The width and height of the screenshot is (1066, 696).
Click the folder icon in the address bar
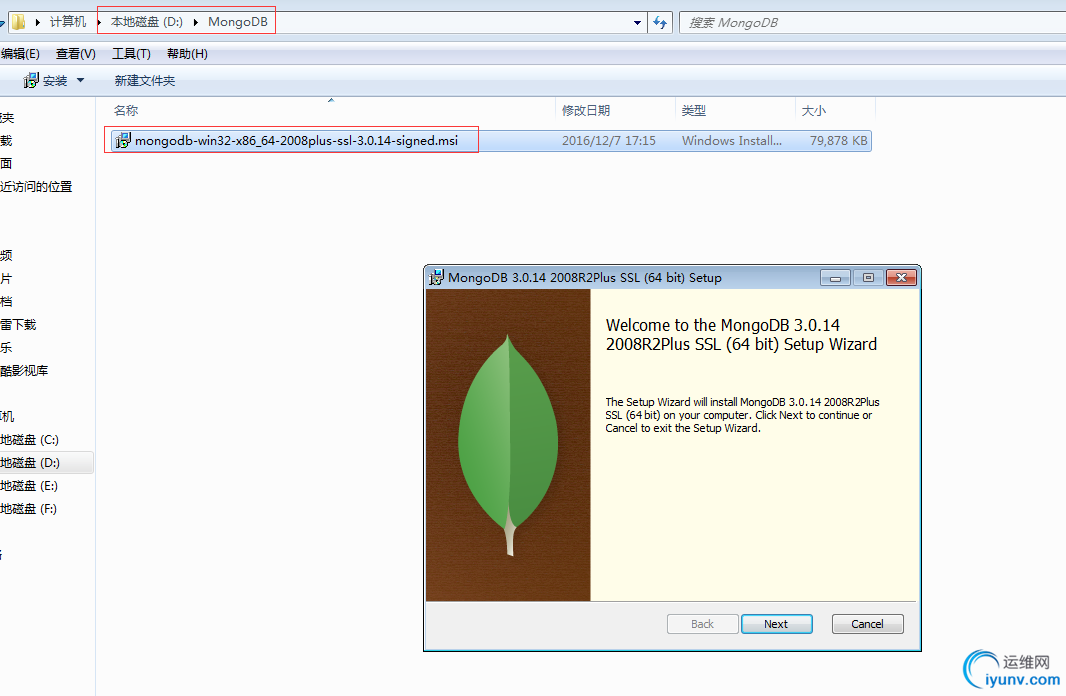point(18,22)
